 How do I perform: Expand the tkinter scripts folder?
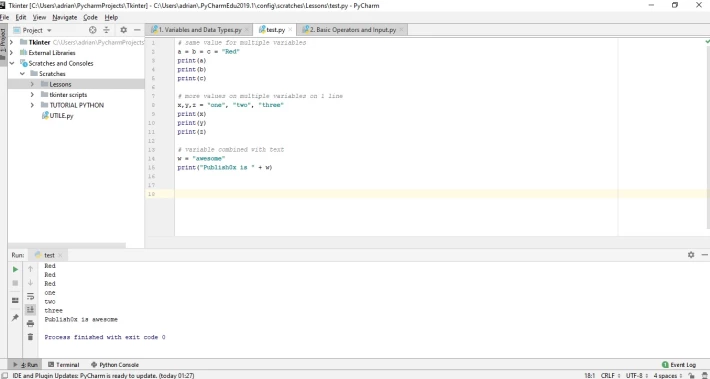pyautogui.click(x=32, y=95)
